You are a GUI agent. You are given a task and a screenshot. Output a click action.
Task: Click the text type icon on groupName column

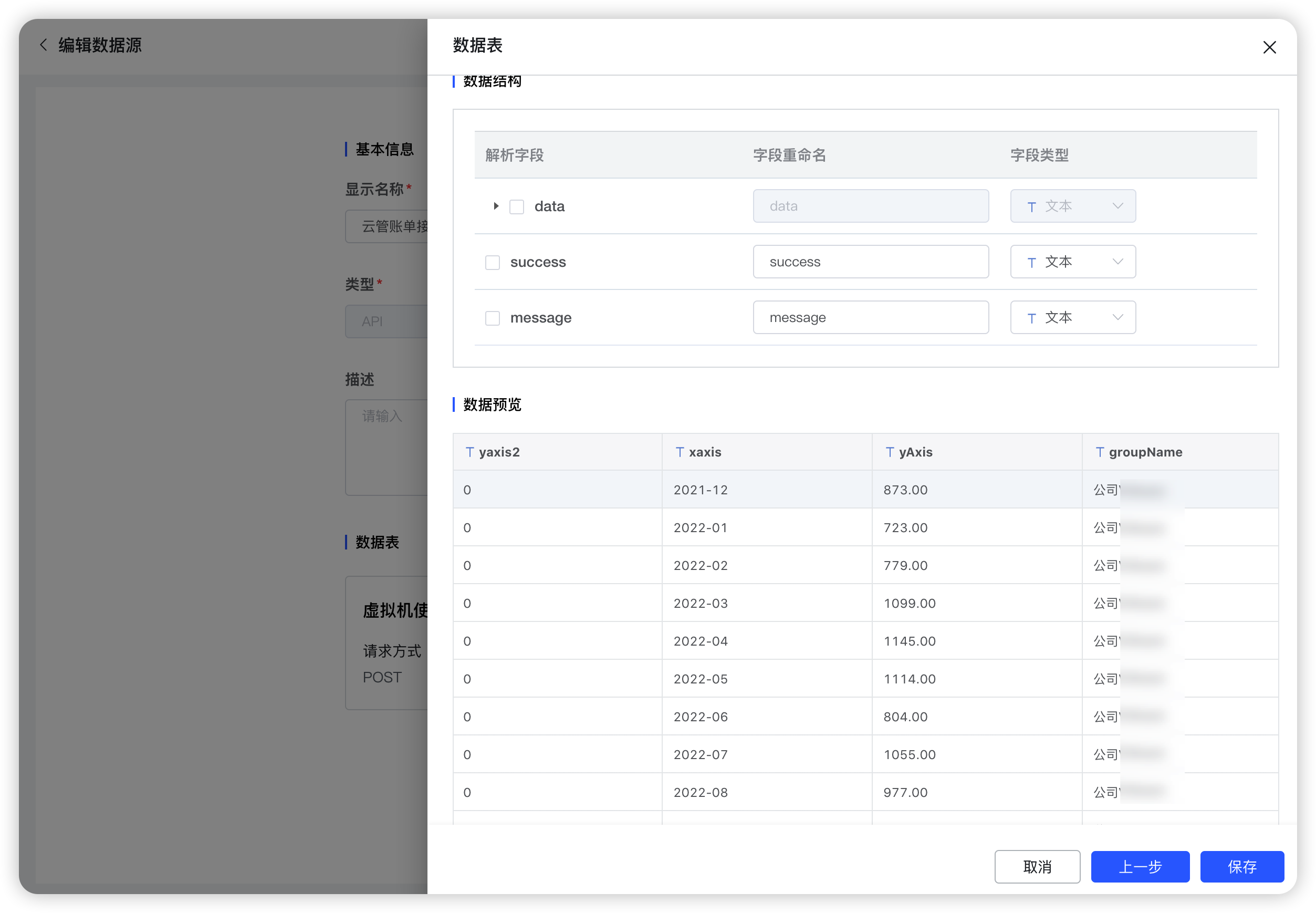click(x=1100, y=452)
